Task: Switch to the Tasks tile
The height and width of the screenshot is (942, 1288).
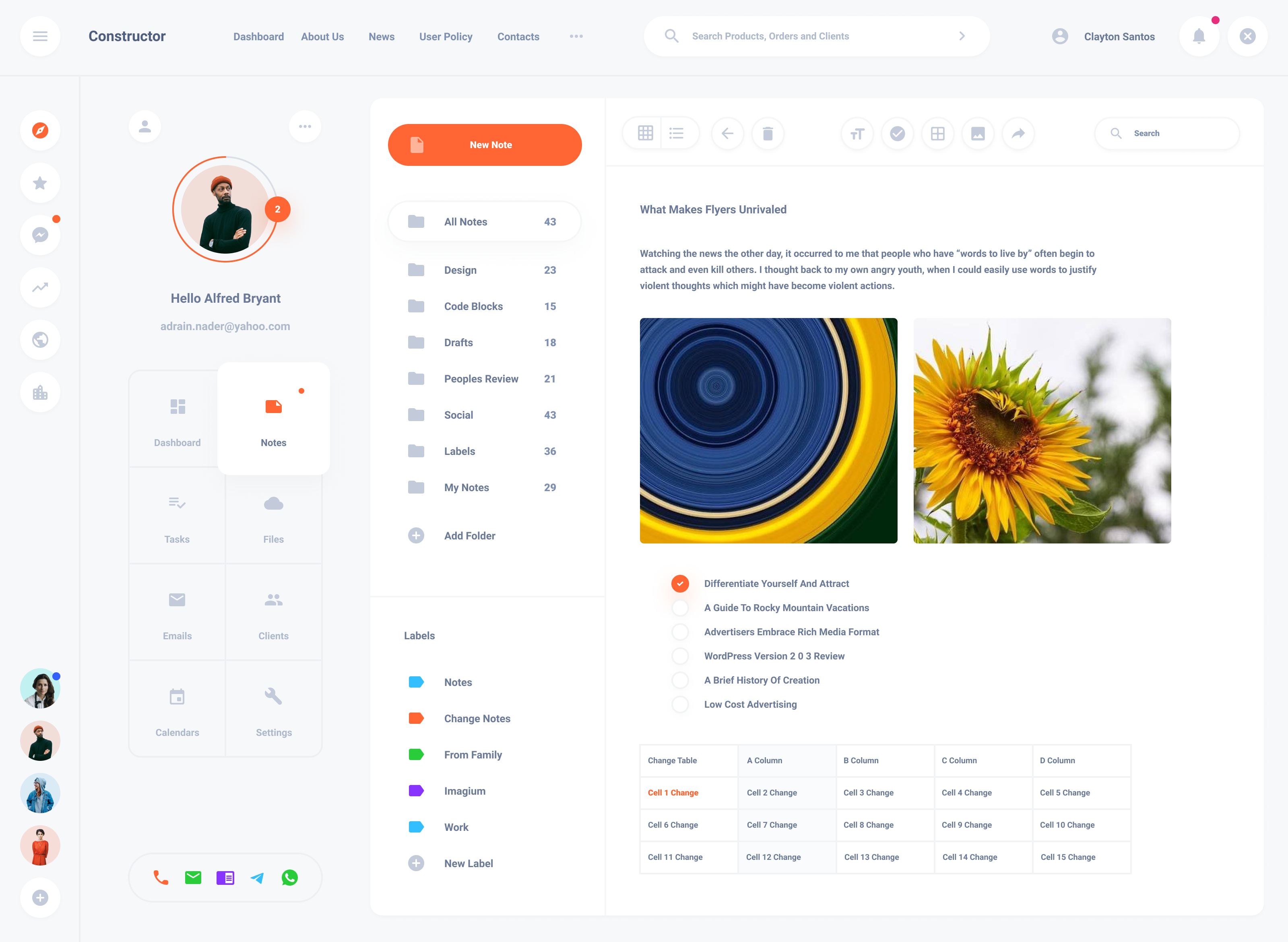Action: coord(177,516)
